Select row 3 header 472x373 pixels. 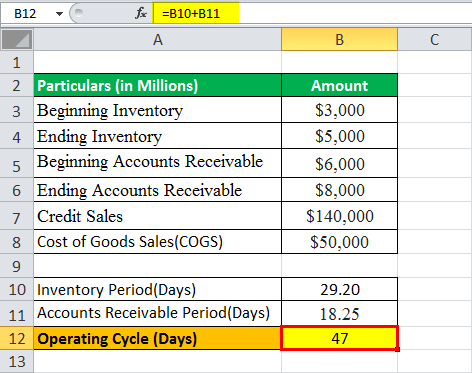point(17,110)
